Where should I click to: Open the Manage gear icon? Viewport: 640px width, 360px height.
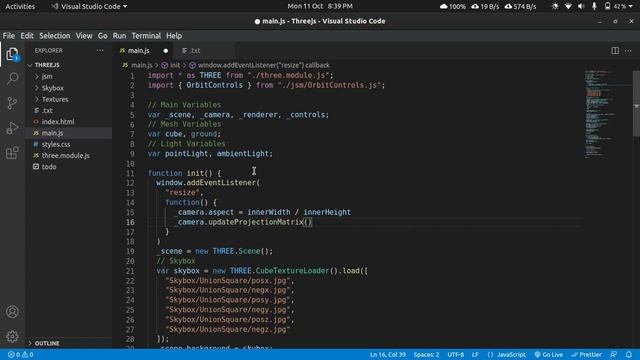coord(12,336)
